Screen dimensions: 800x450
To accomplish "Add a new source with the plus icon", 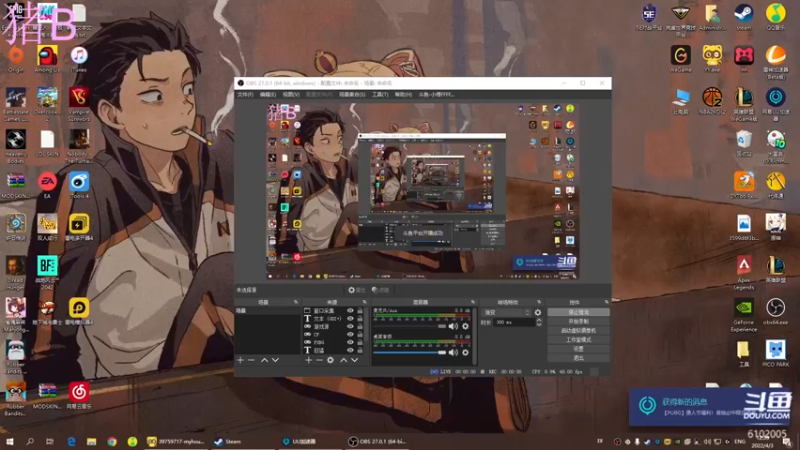I will click(308, 360).
